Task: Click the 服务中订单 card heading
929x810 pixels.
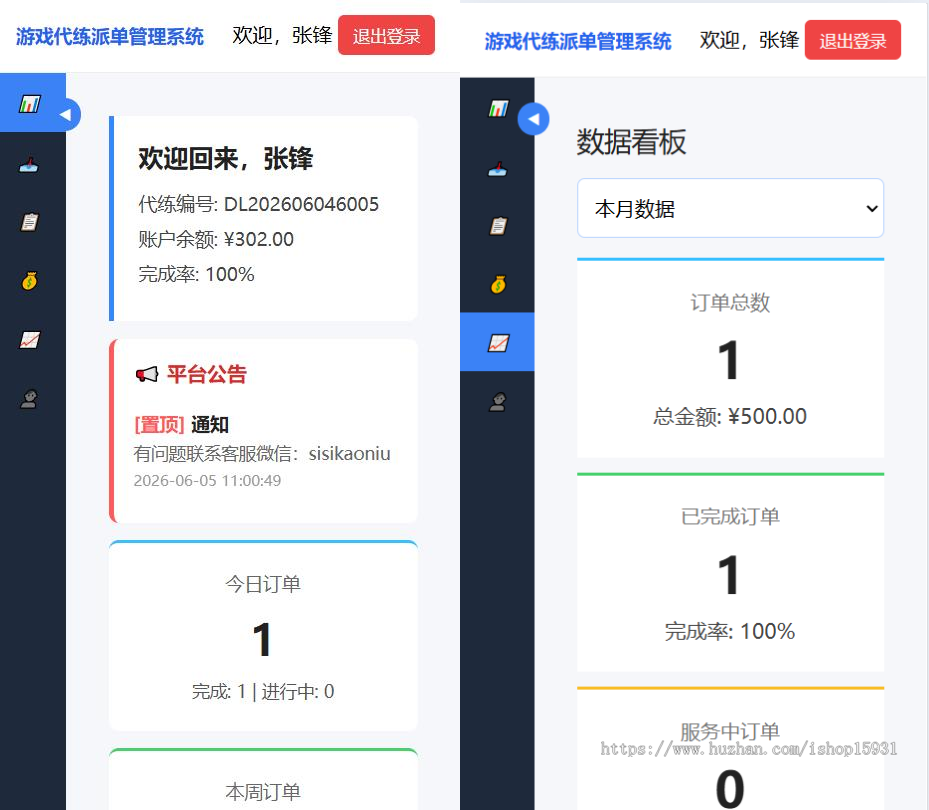Action: tap(730, 731)
